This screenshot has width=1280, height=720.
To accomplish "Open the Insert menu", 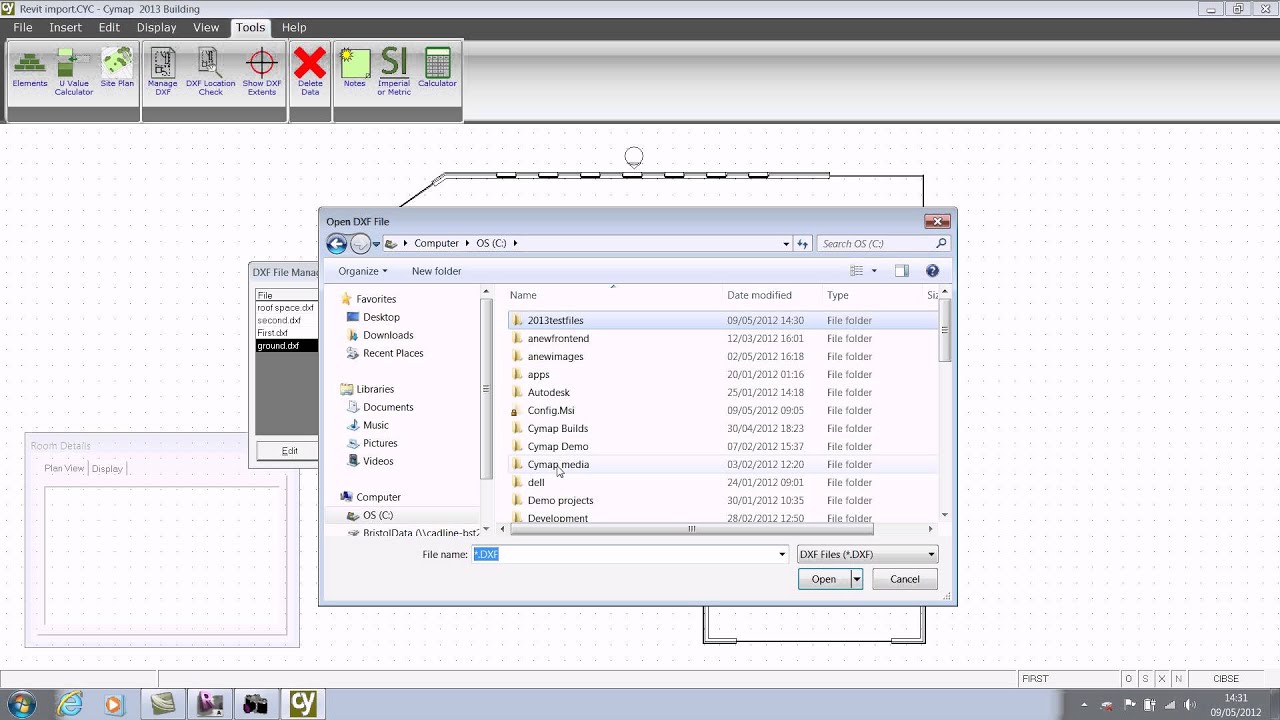I will pyautogui.click(x=66, y=27).
